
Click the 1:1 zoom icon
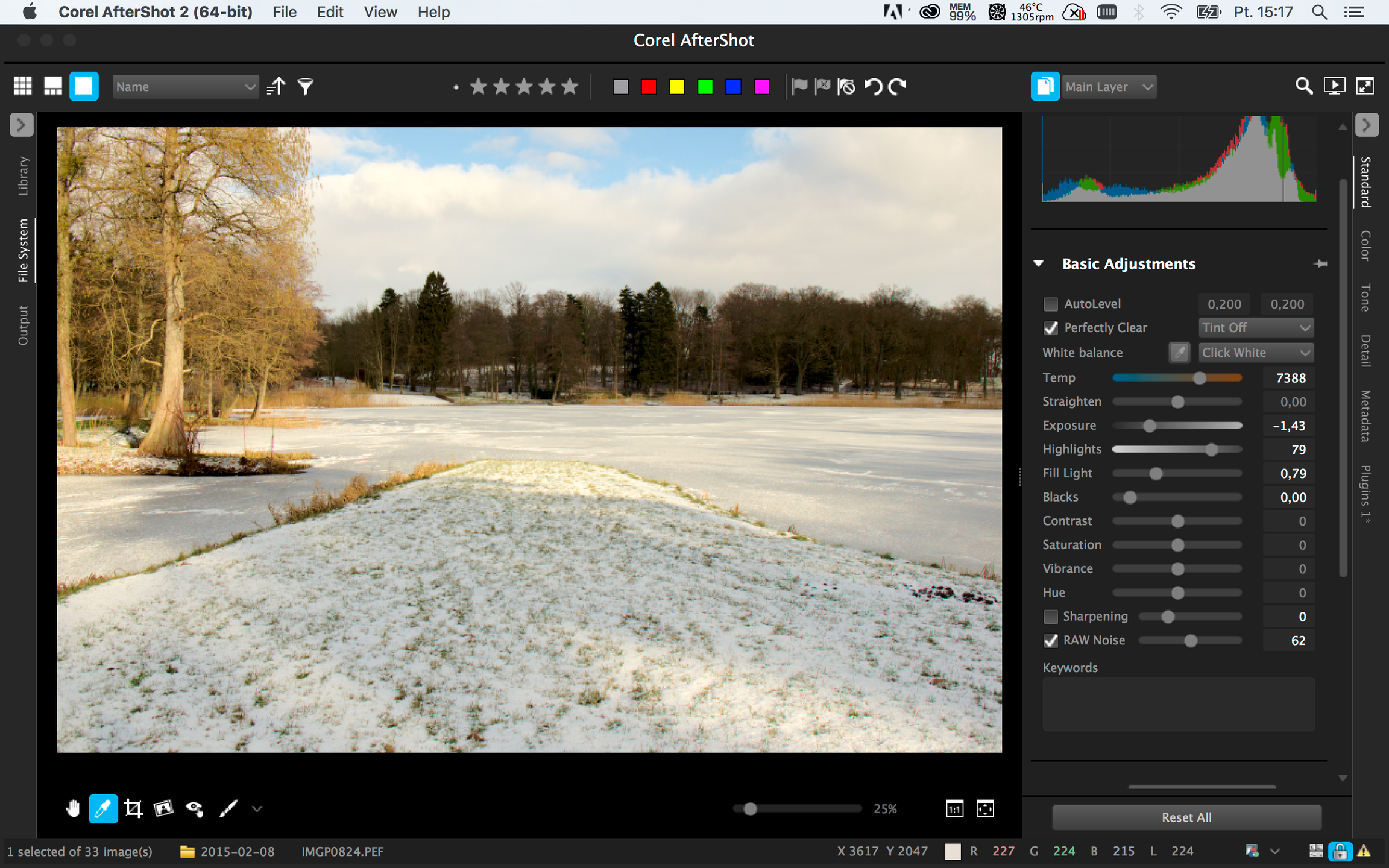coord(954,808)
